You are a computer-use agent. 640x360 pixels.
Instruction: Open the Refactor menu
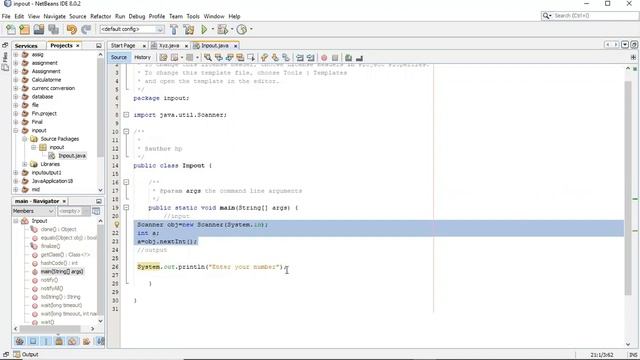point(100,16)
